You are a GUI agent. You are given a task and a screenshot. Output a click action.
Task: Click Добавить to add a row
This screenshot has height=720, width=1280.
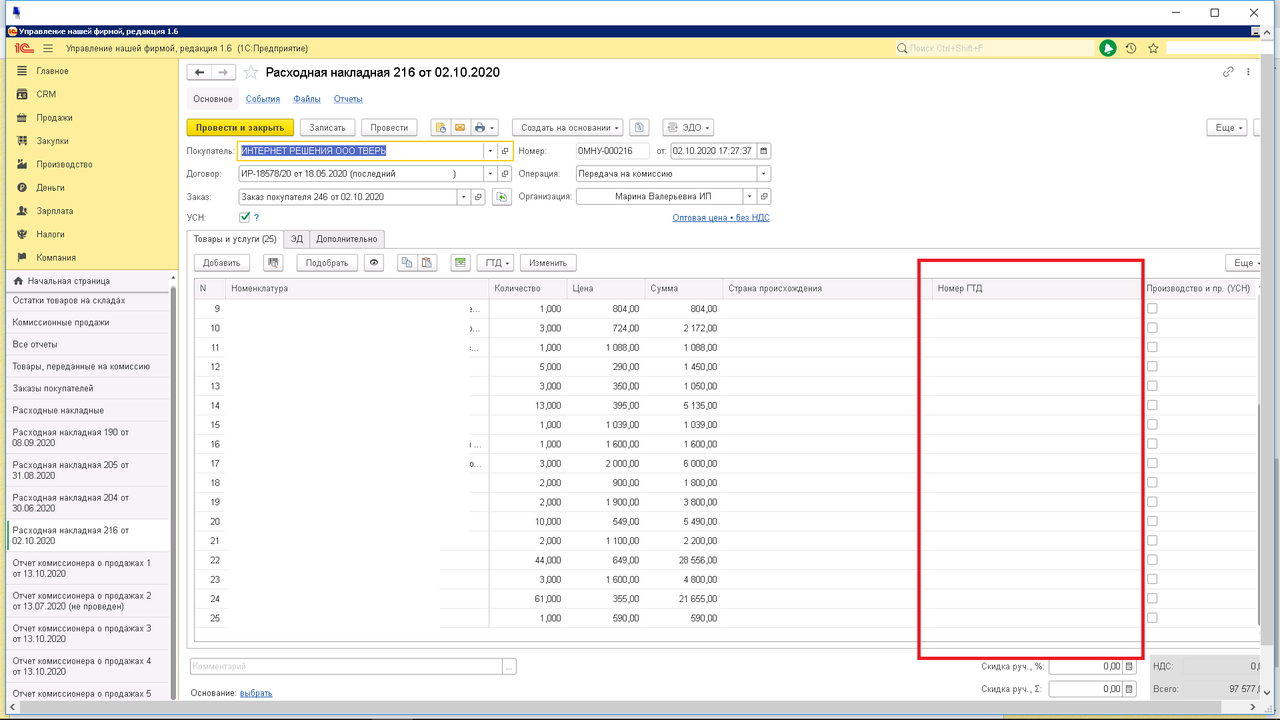[x=222, y=262]
